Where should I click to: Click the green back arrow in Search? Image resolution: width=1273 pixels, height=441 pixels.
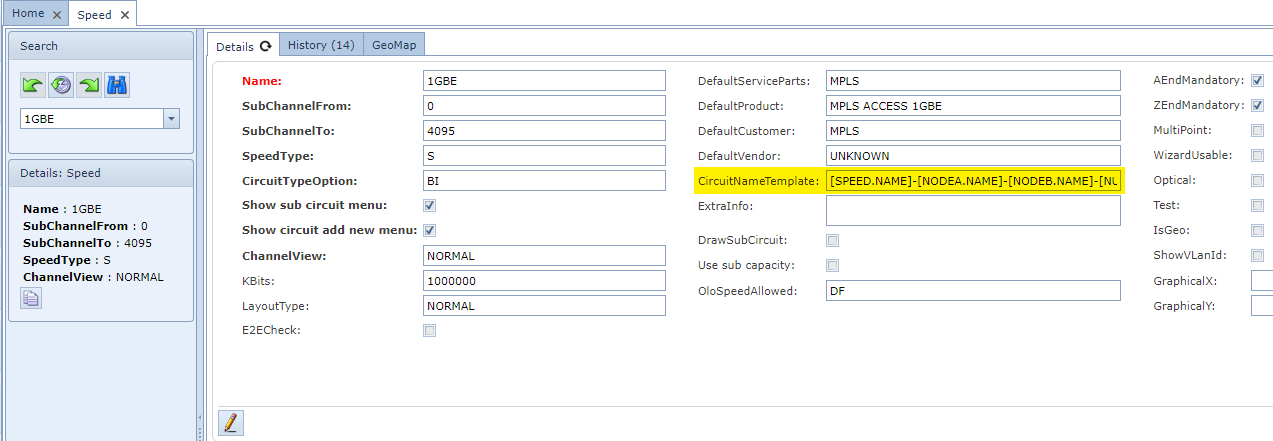pos(33,86)
